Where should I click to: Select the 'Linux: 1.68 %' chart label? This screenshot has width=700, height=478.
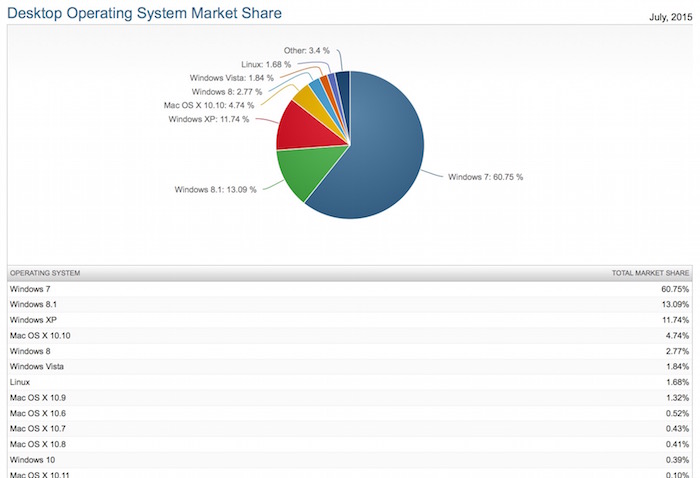coord(266,64)
